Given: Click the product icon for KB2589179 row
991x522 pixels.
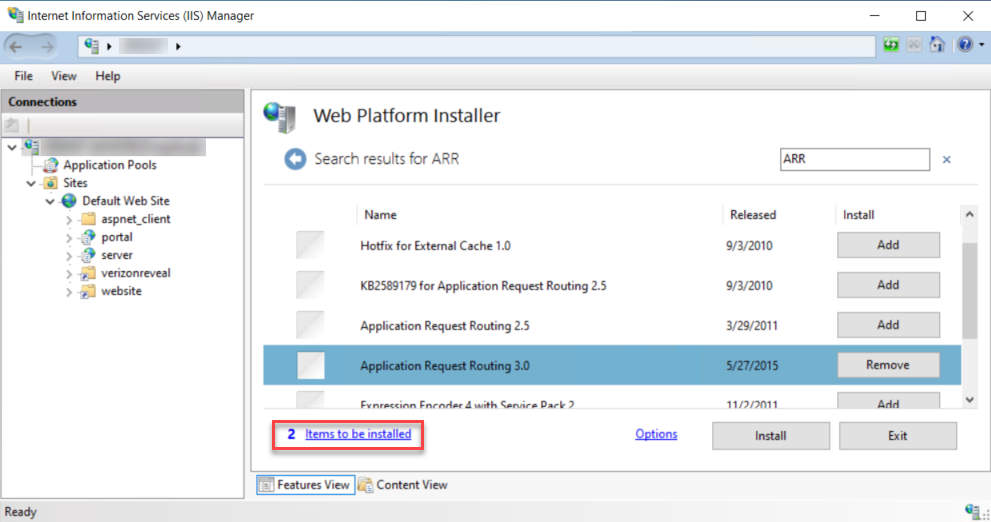Looking at the screenshot, I should click(310, 286).
